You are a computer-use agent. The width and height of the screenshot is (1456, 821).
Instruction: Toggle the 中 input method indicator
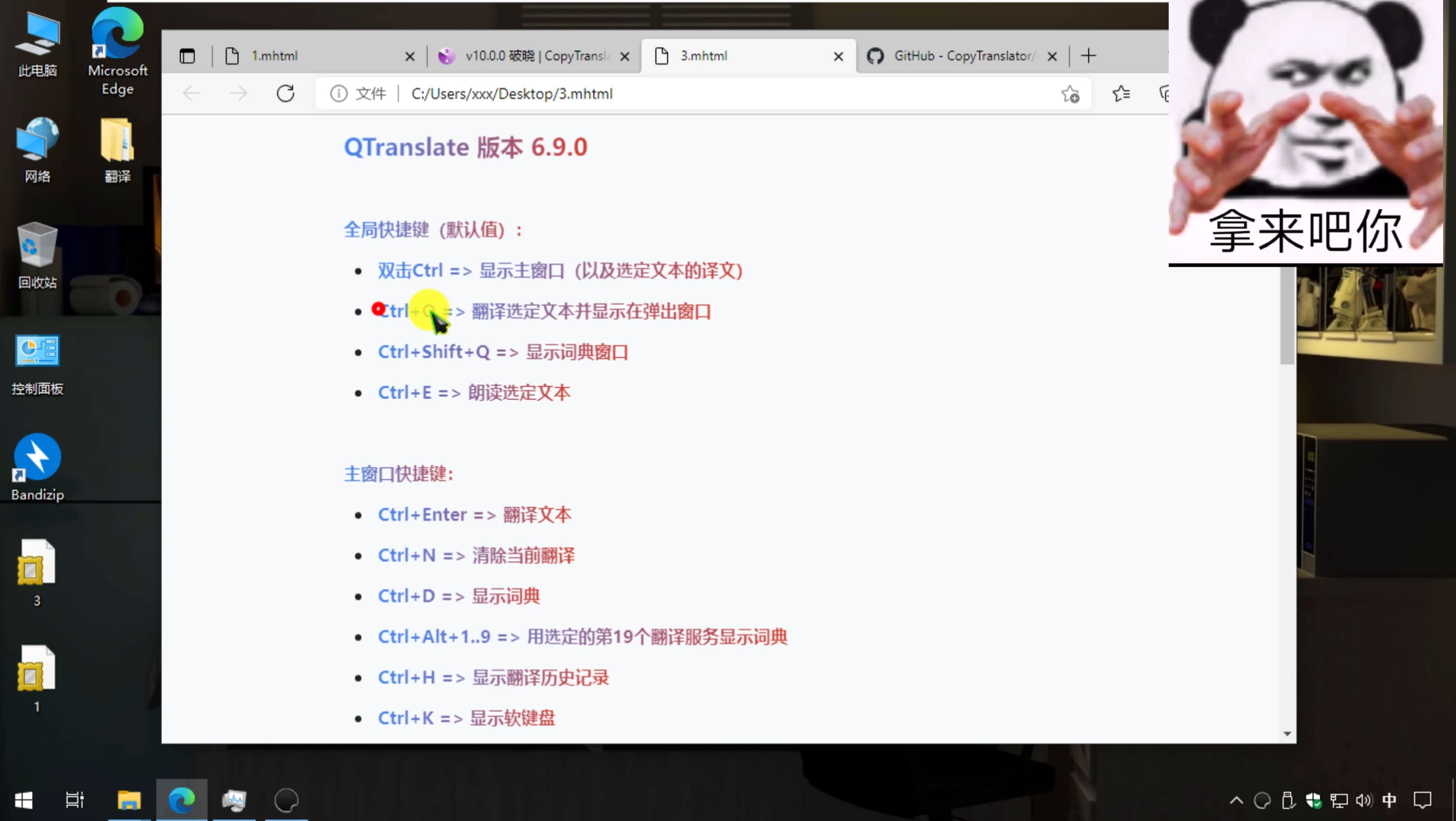[1390, 800]
